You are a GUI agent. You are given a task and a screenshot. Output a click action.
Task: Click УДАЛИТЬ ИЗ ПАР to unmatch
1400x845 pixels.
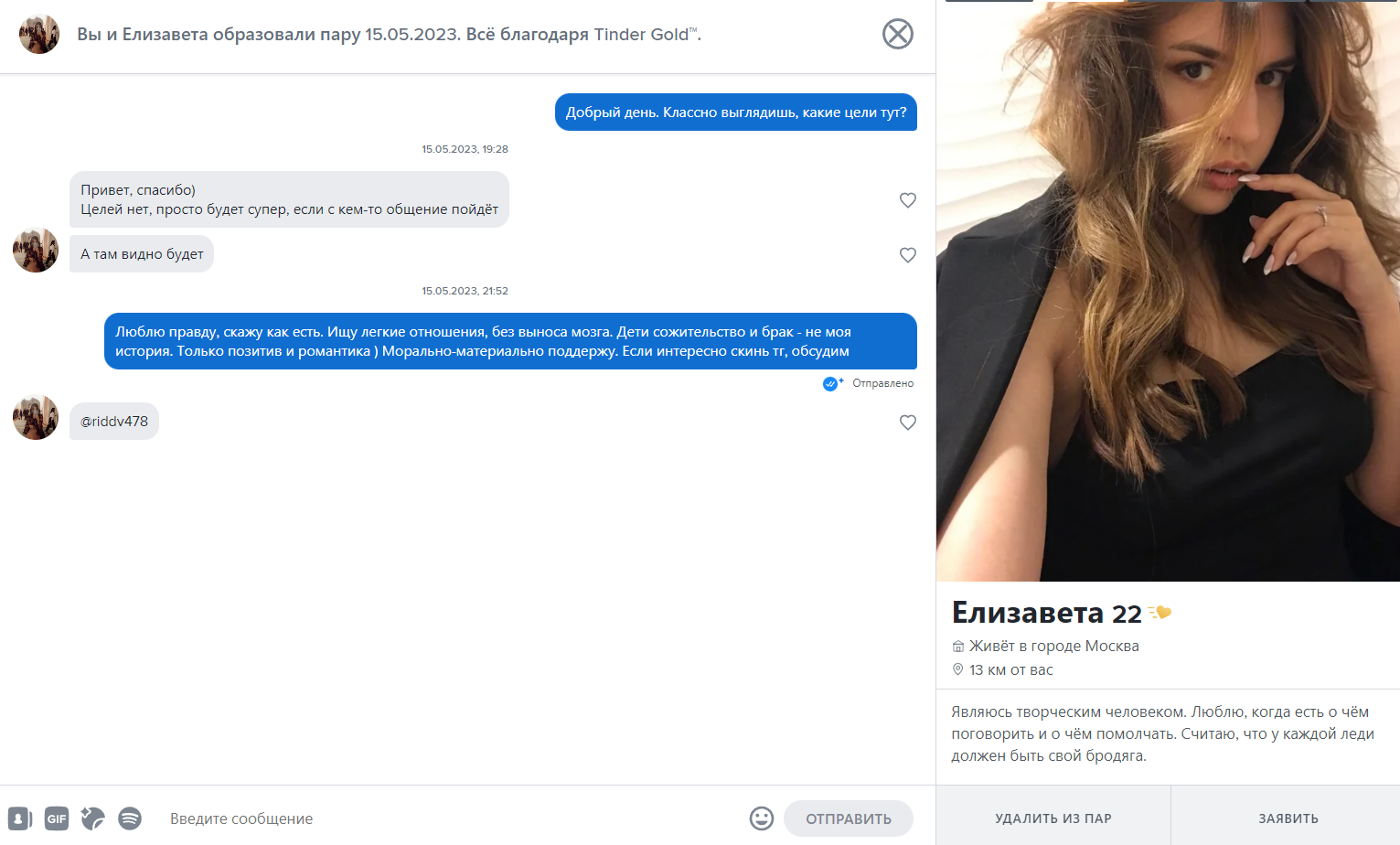point(1053,818)
